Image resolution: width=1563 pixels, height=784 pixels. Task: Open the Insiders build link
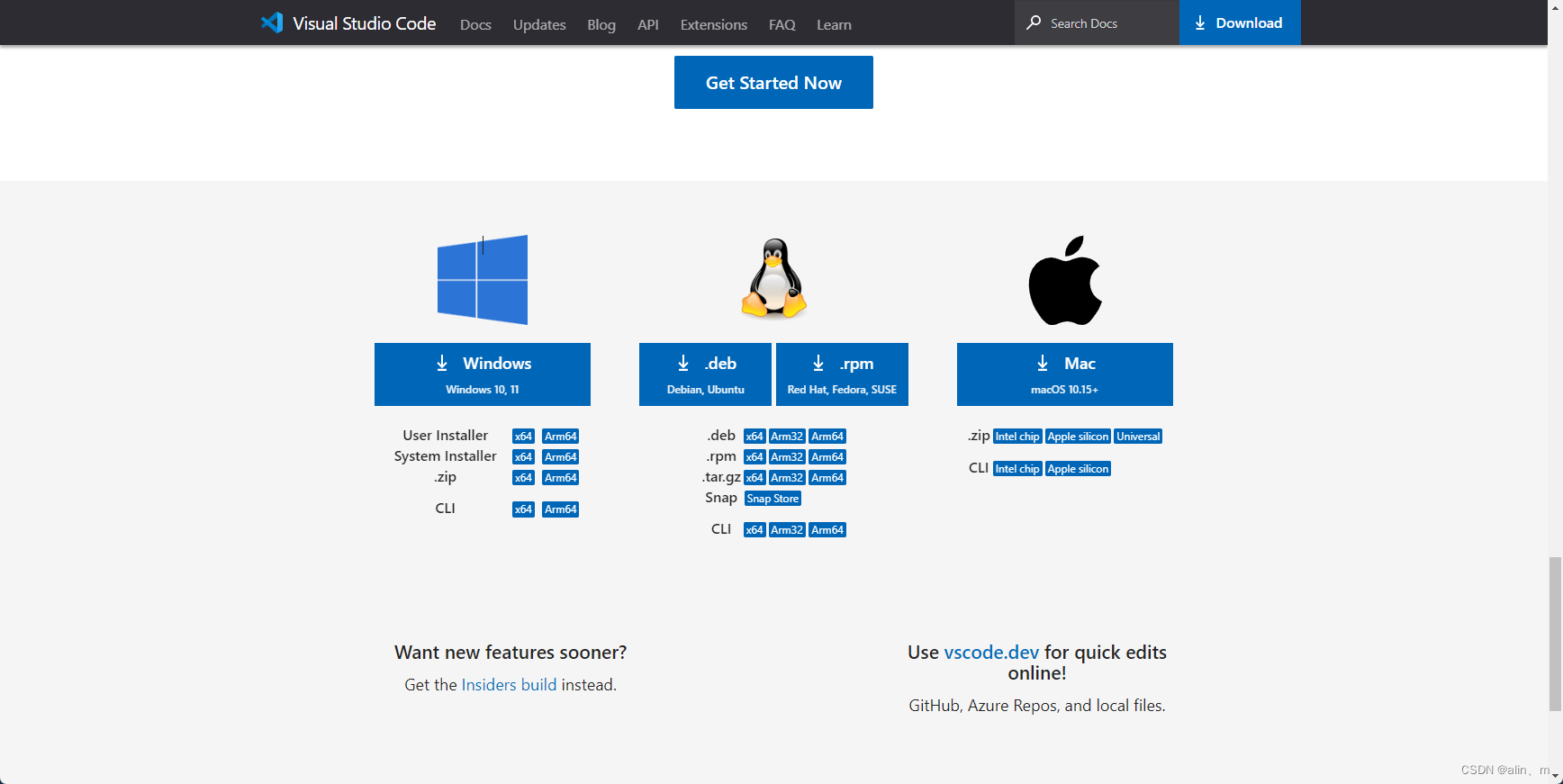coord(509,685)
